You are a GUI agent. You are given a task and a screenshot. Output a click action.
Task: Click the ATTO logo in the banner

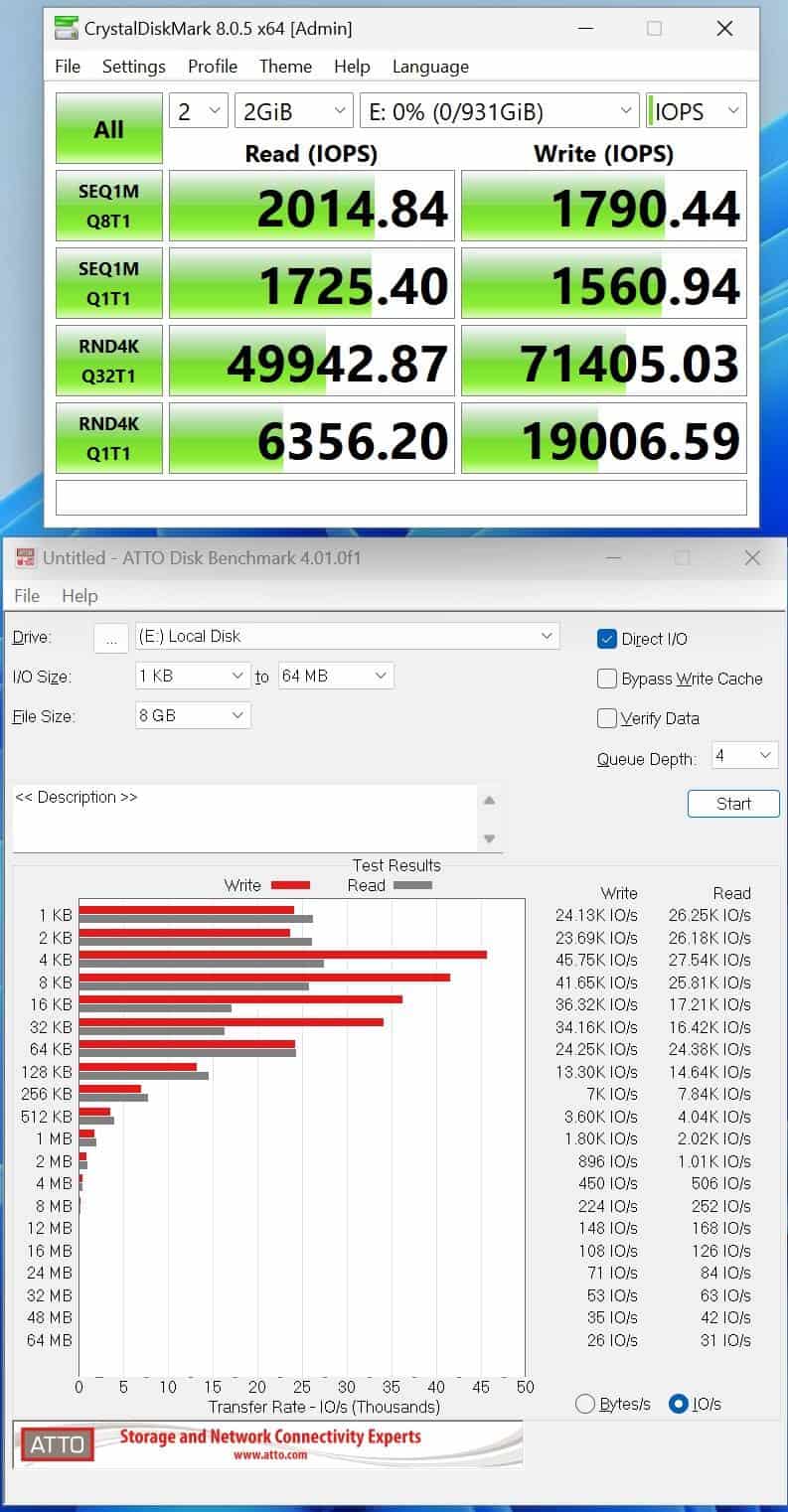click(x=58, y=1444)
